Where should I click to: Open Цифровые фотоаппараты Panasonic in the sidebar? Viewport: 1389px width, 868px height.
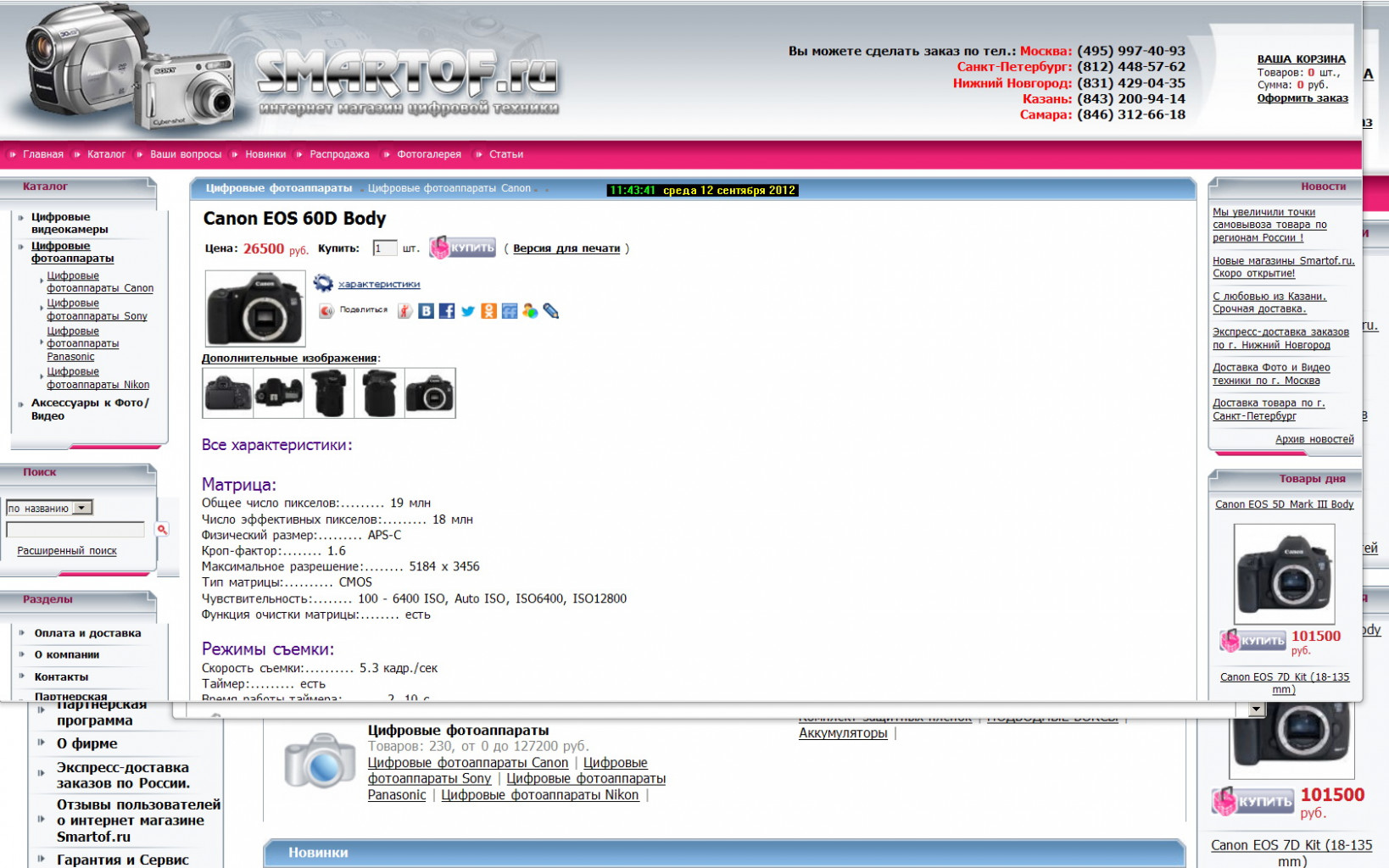(83, 343)
